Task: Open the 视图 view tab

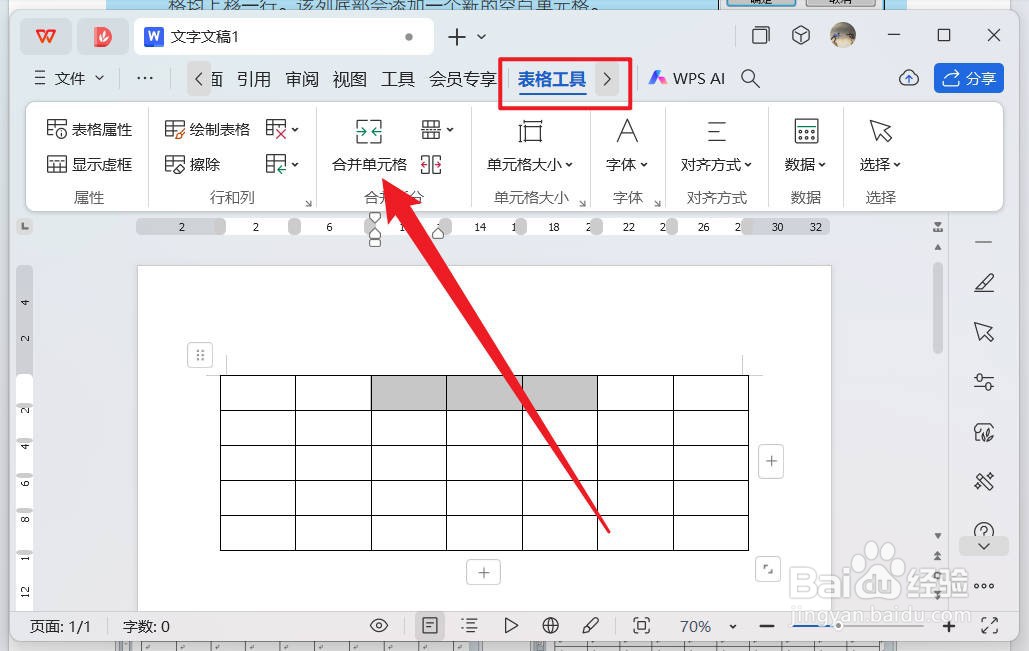Action: 349,77
